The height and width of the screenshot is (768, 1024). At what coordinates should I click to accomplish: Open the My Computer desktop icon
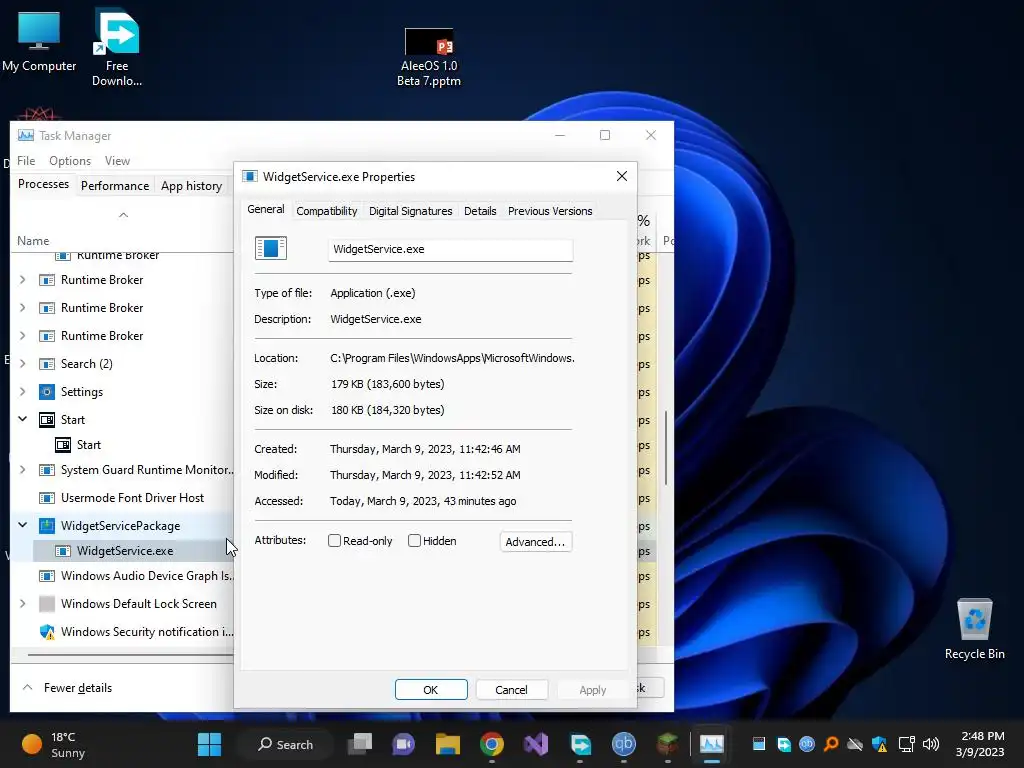pyautogui.click(x=39, y=40)
